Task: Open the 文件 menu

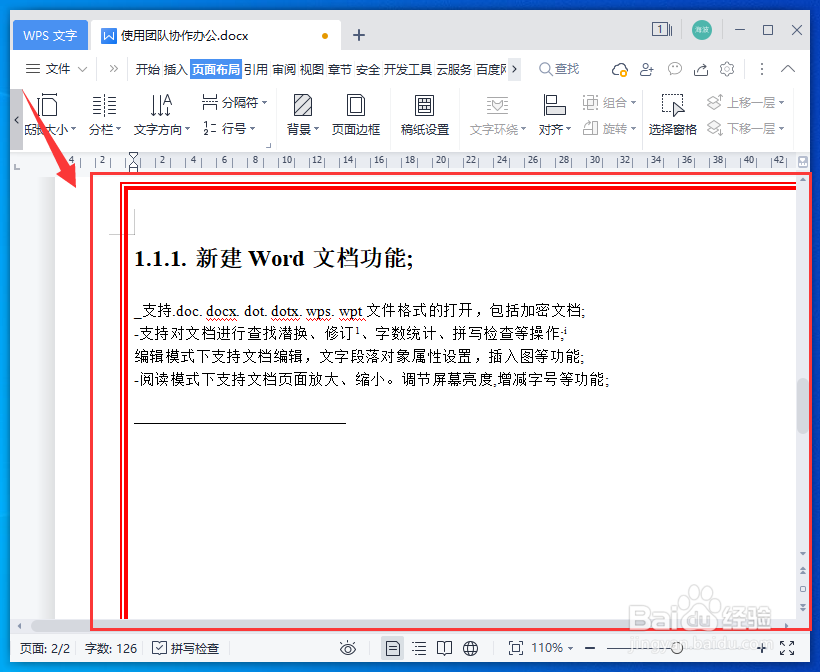Action: click(56, 69)
